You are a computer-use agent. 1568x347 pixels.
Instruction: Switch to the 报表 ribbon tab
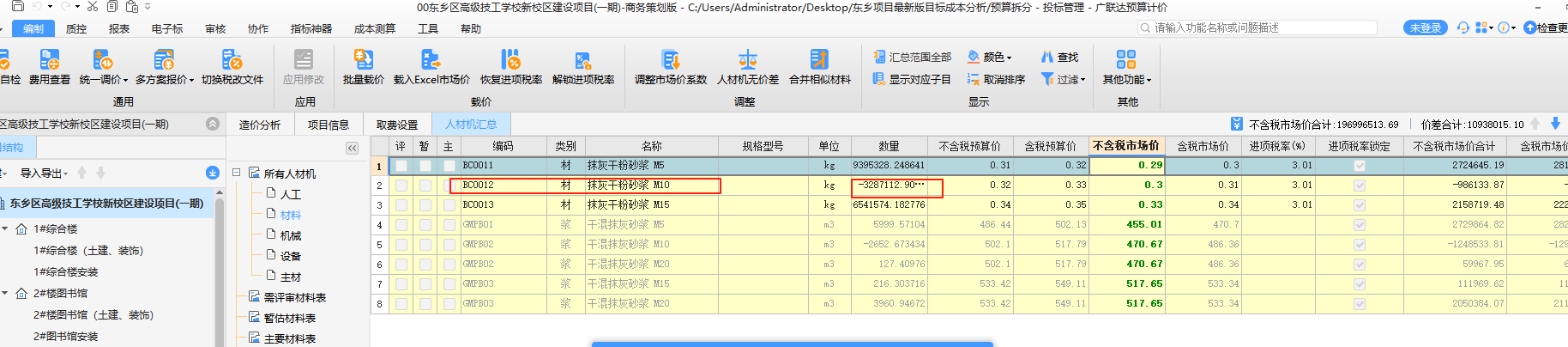point(119,28)
